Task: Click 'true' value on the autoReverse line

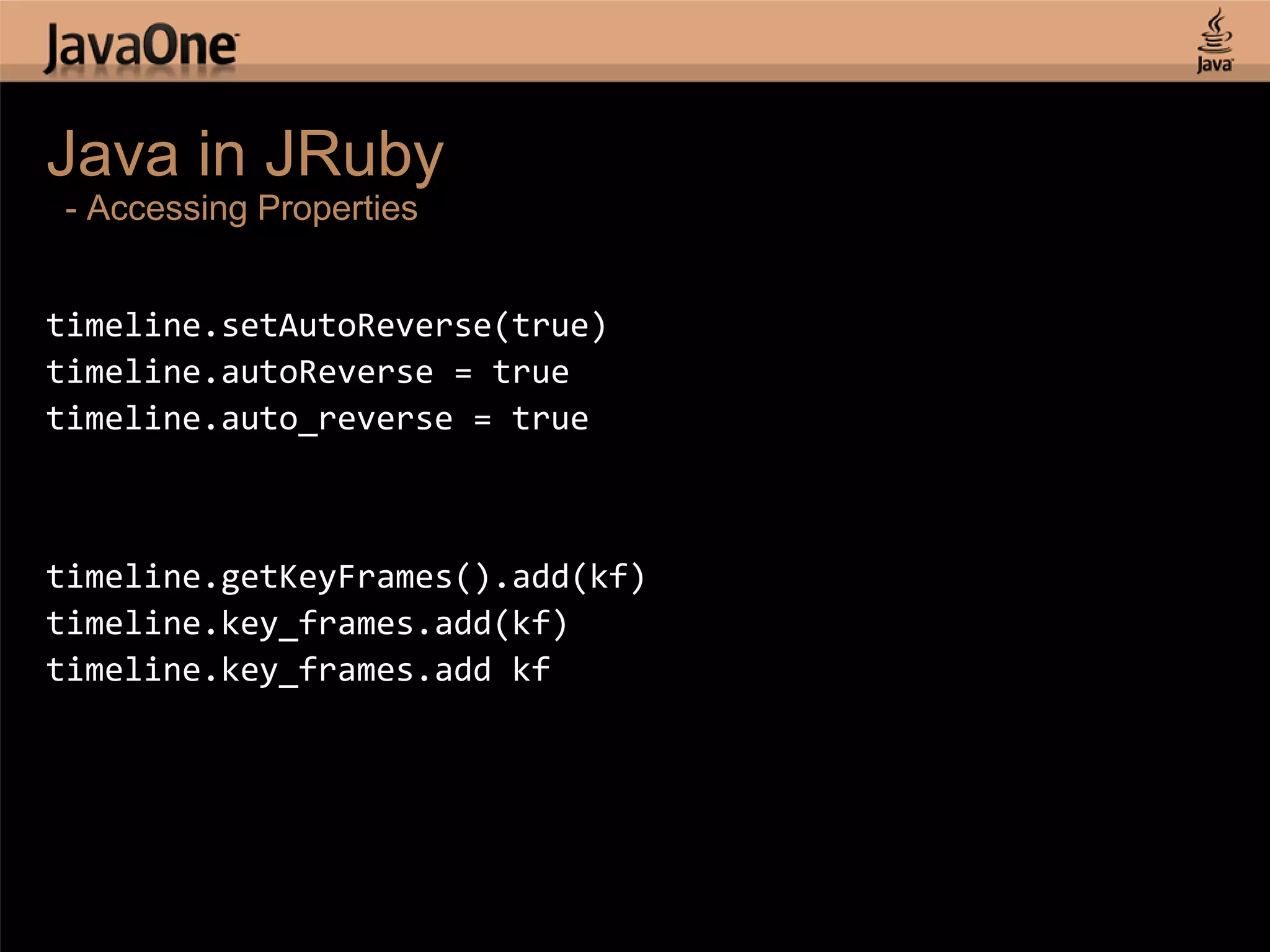Action: pyautogui.click(x=531, y=372)
